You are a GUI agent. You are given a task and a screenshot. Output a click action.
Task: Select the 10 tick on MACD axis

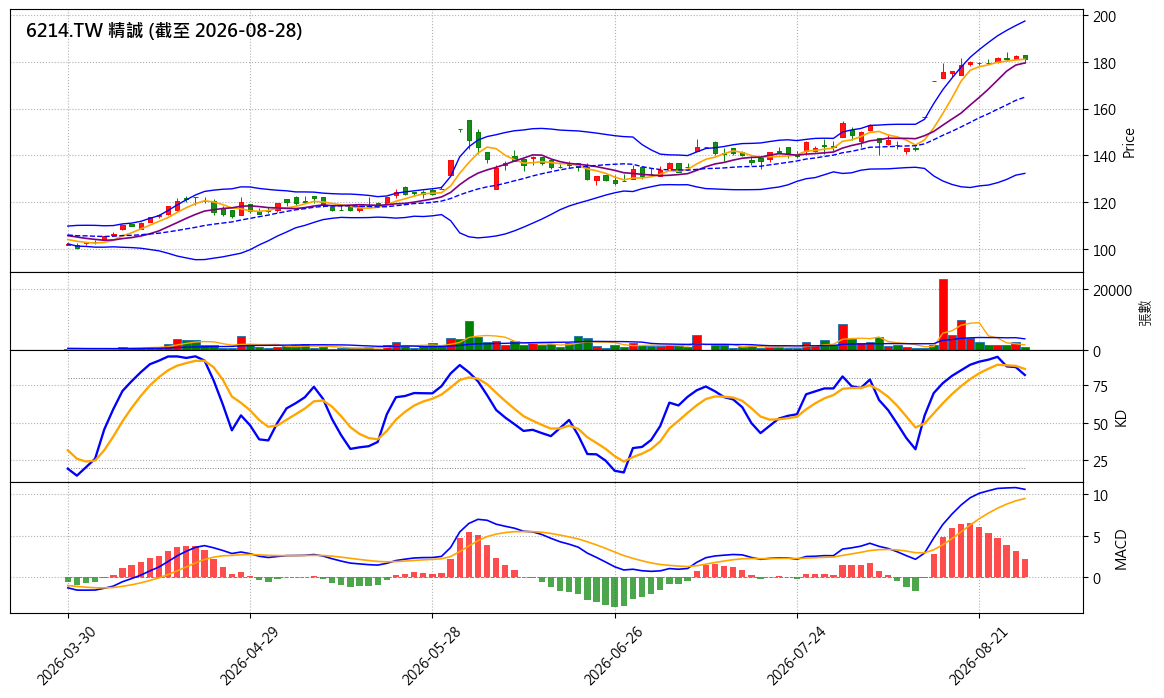1100,495
